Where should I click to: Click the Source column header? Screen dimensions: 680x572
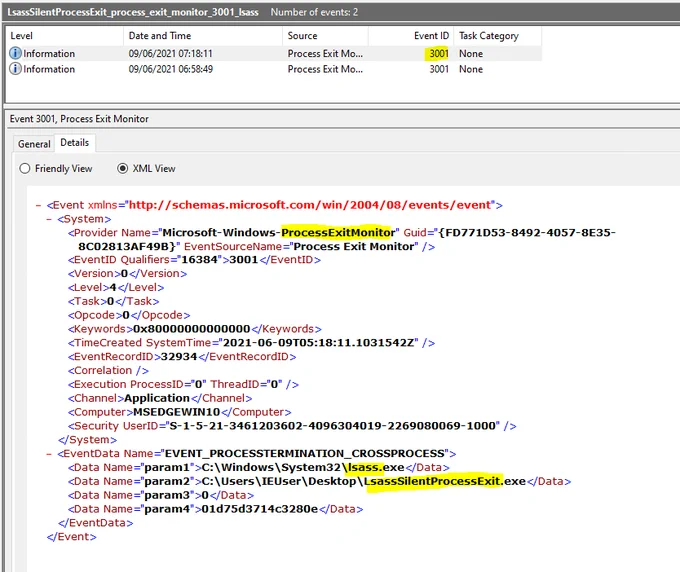(325, 36)
